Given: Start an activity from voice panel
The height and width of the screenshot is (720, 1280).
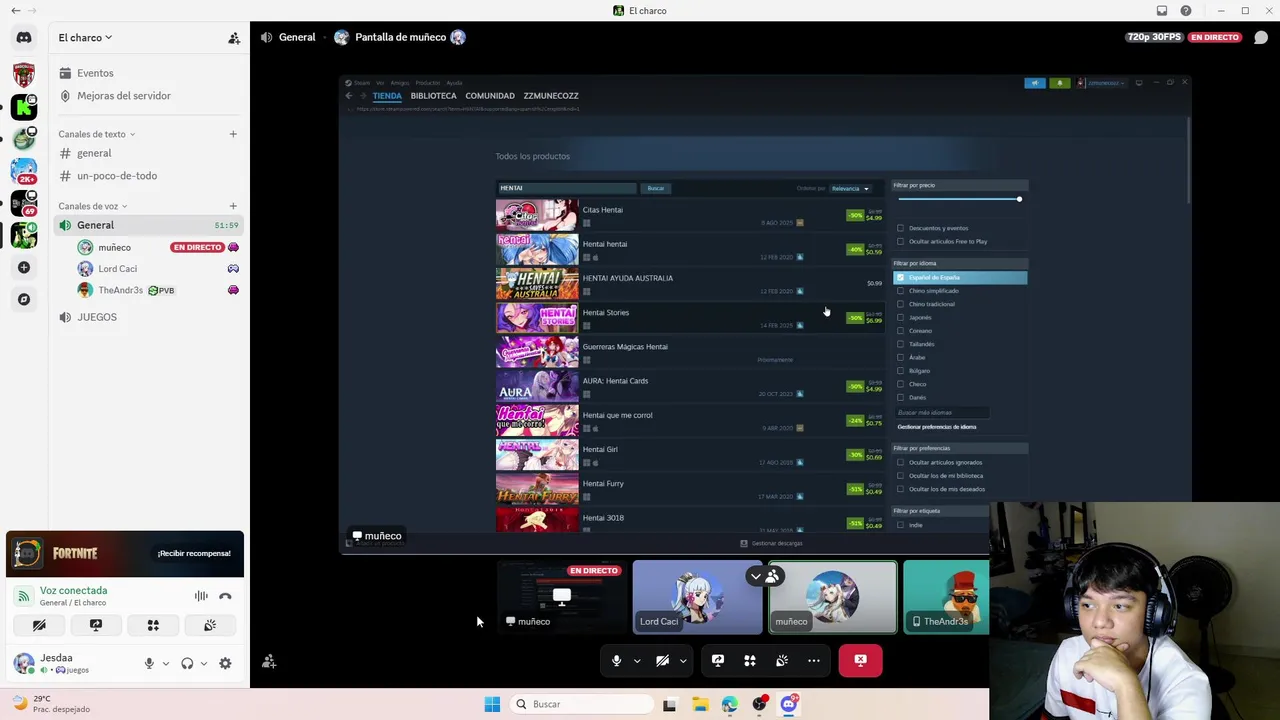Looking at the screenshot, I should [x=153, y=625].
